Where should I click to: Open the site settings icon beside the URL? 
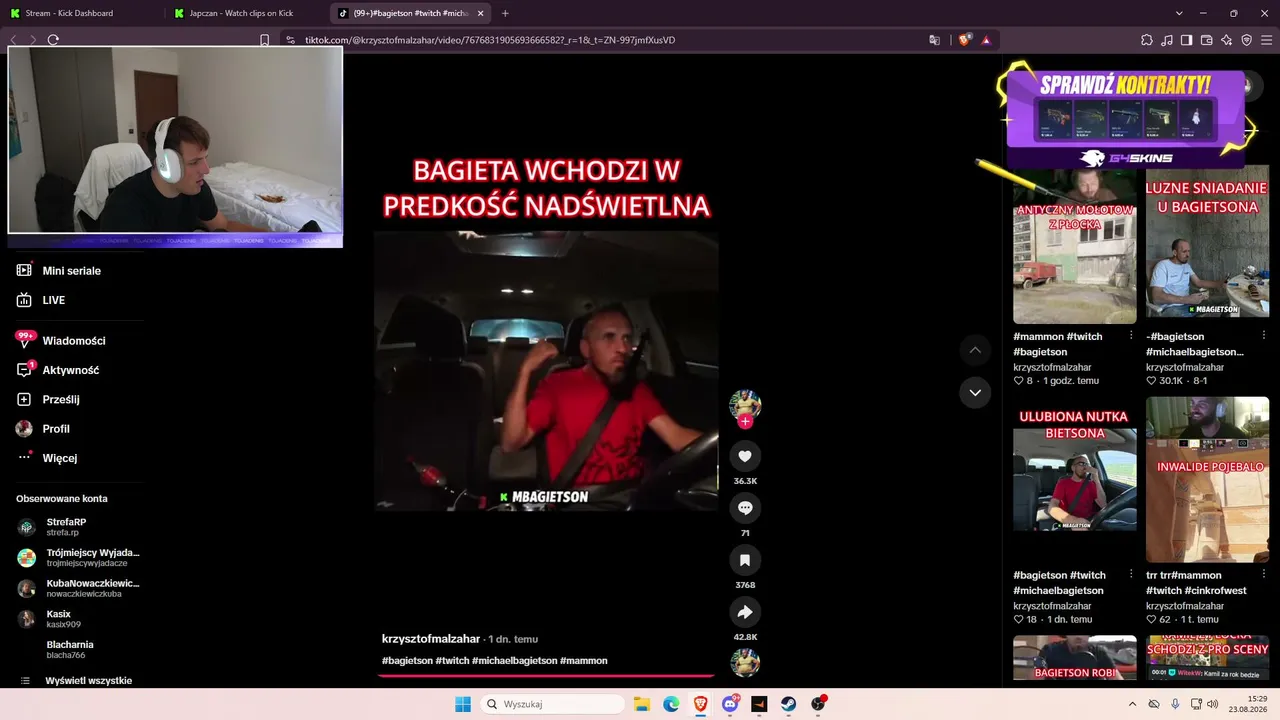coord(290,40)
